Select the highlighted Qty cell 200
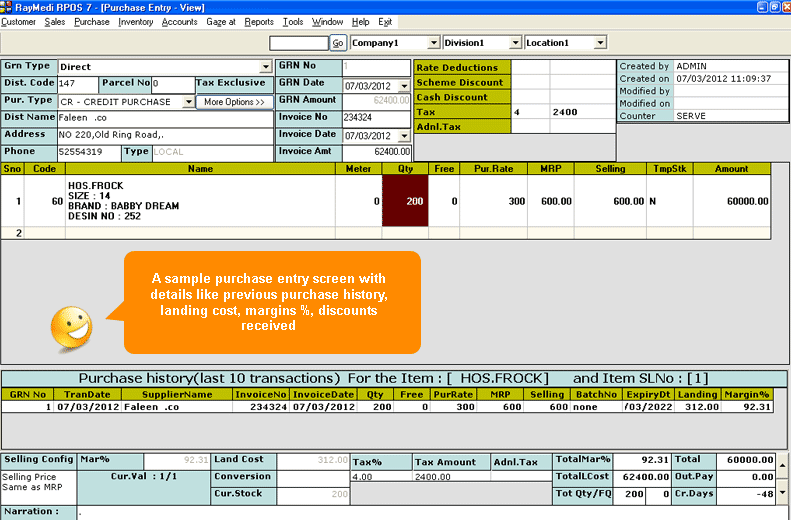 [x=405, y=201]
